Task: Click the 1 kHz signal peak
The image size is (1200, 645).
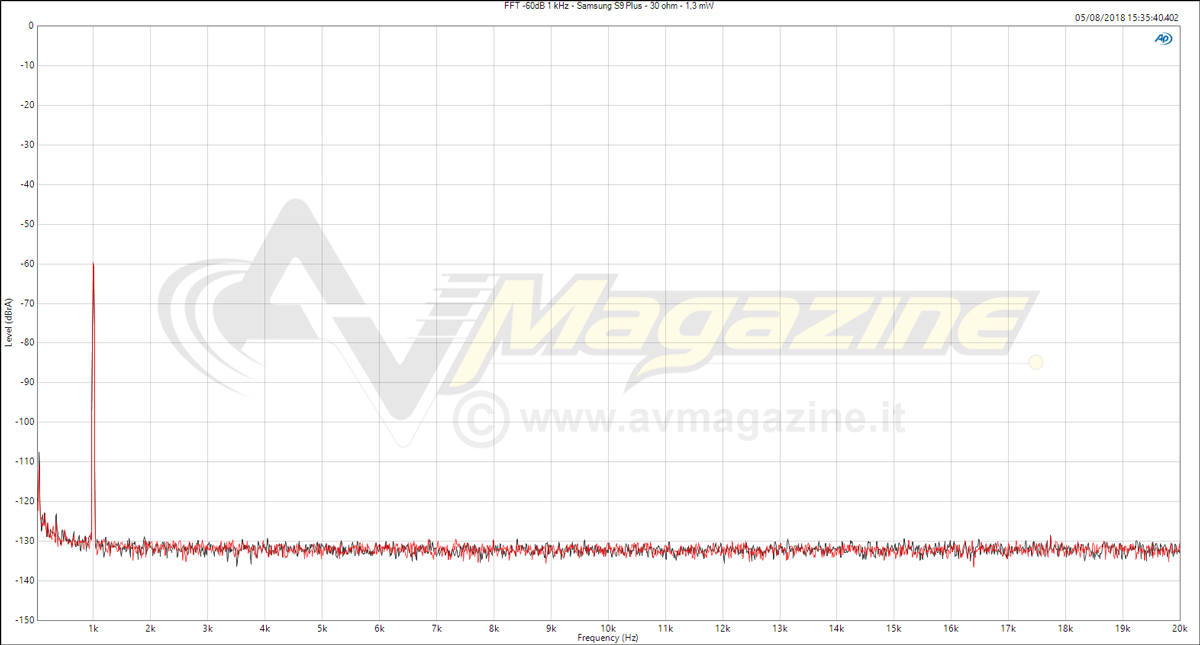Action: [x=93, y=264]
